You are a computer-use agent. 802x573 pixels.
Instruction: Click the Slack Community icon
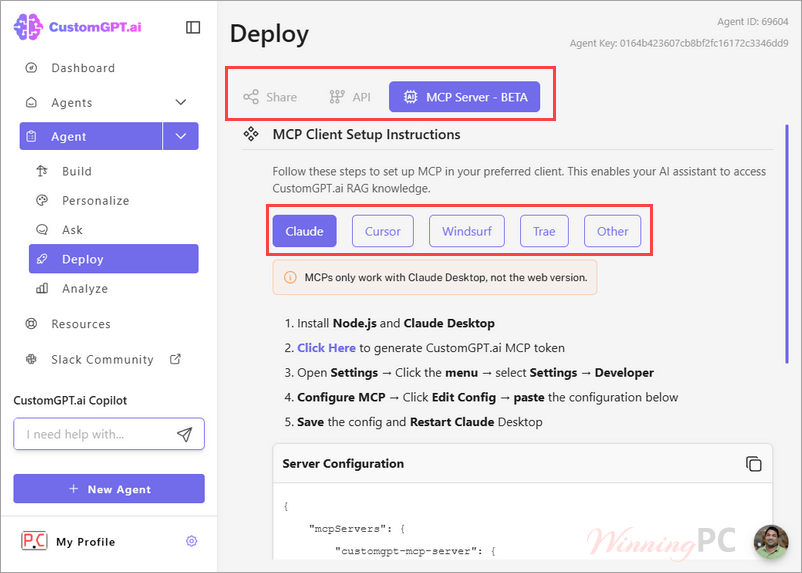[31, 359]
